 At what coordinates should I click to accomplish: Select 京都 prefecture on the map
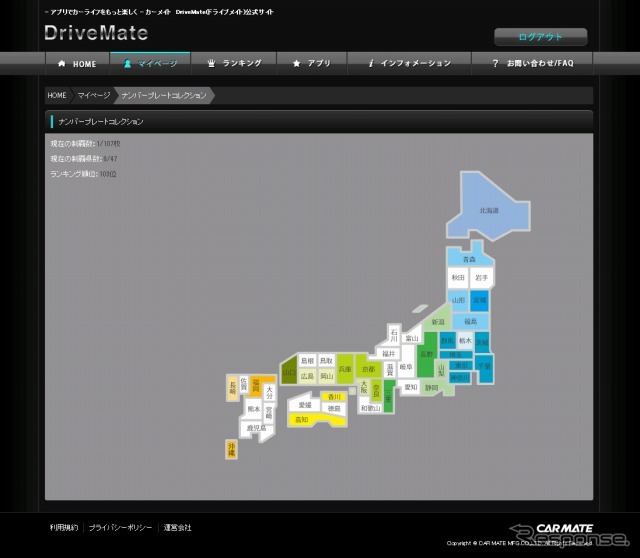click(368, 369)
